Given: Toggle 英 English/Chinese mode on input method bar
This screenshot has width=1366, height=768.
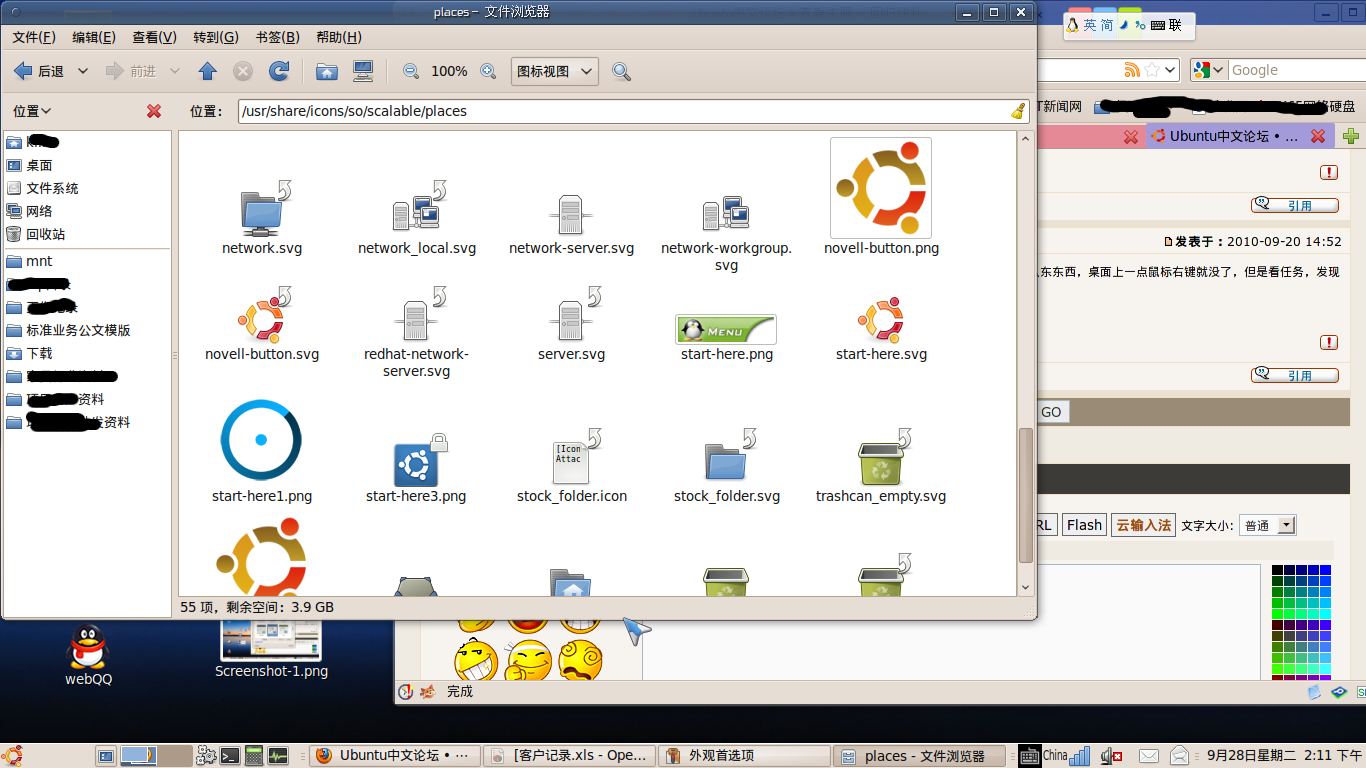Looking at the screenshot, I should point(1090,25).
